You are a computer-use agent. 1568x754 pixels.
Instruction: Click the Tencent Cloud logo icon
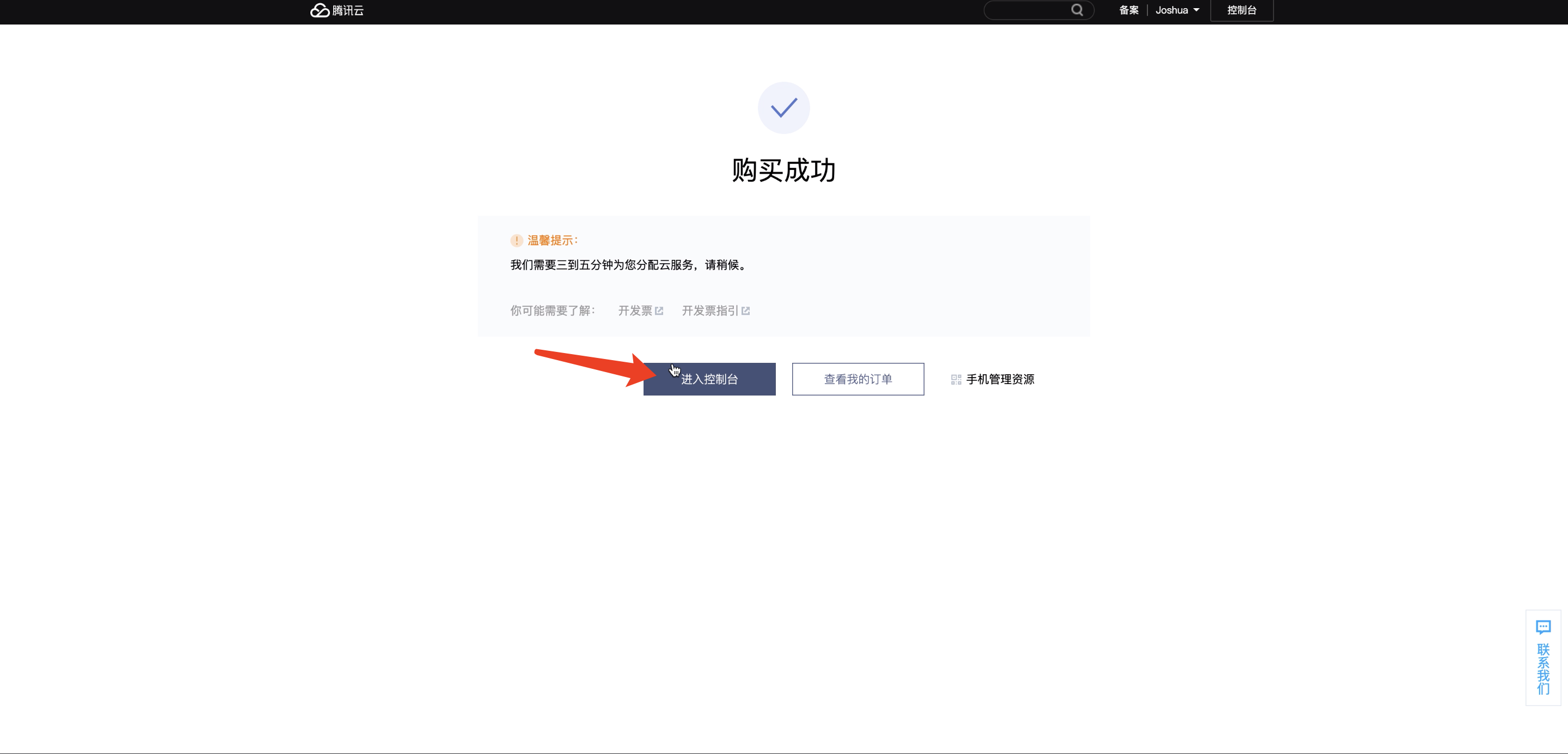pos(320,10)
